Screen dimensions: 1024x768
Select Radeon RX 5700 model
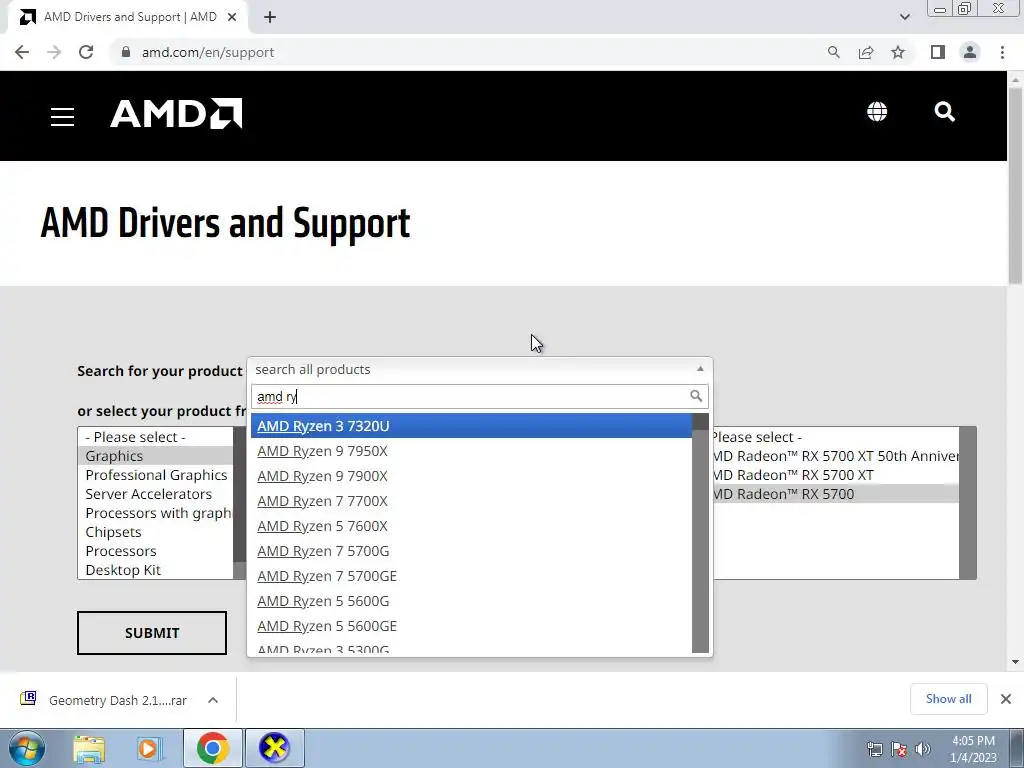(836, 494)
